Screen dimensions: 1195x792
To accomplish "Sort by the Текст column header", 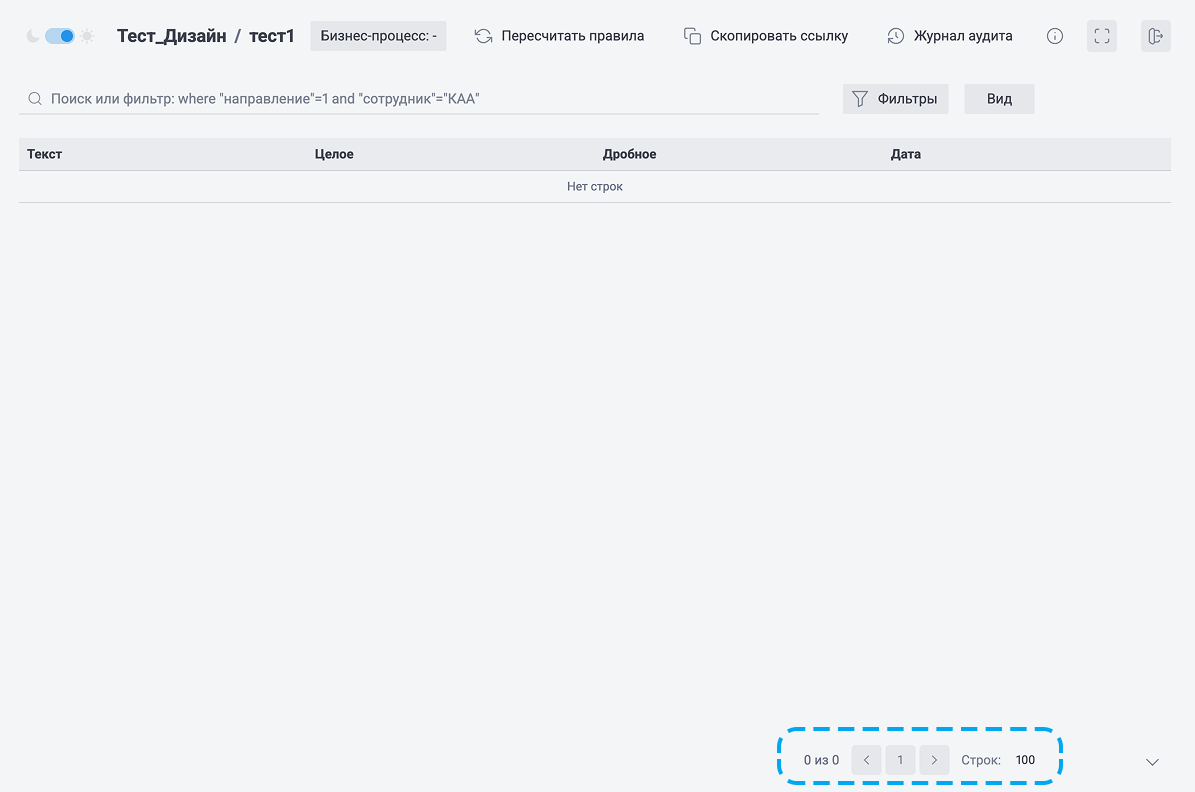I will [x=44, y=154].
